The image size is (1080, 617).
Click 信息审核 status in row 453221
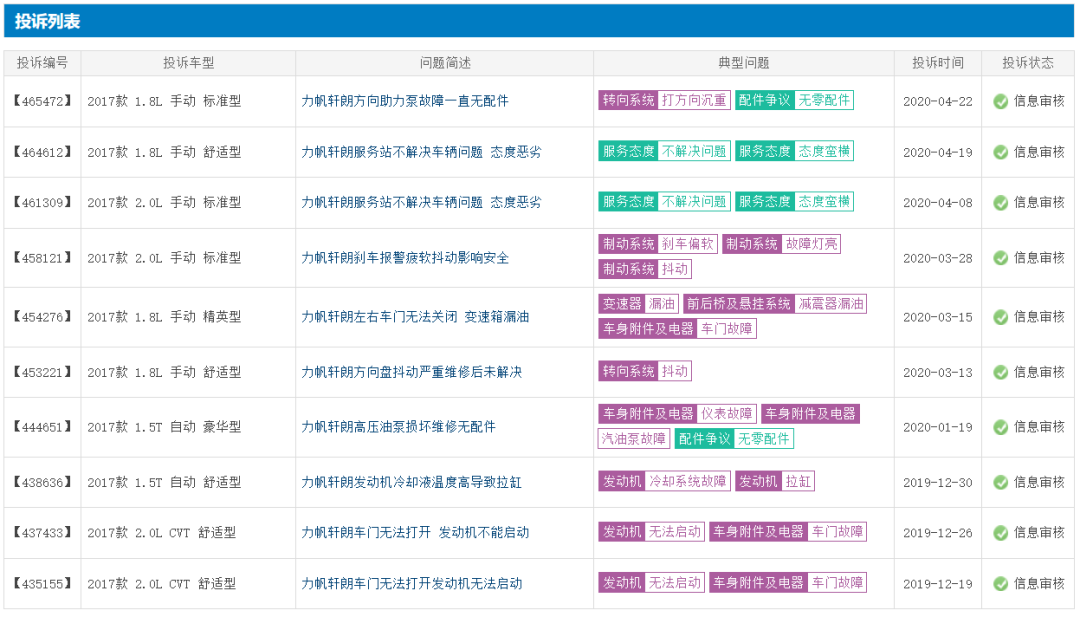coord(1039,372)
